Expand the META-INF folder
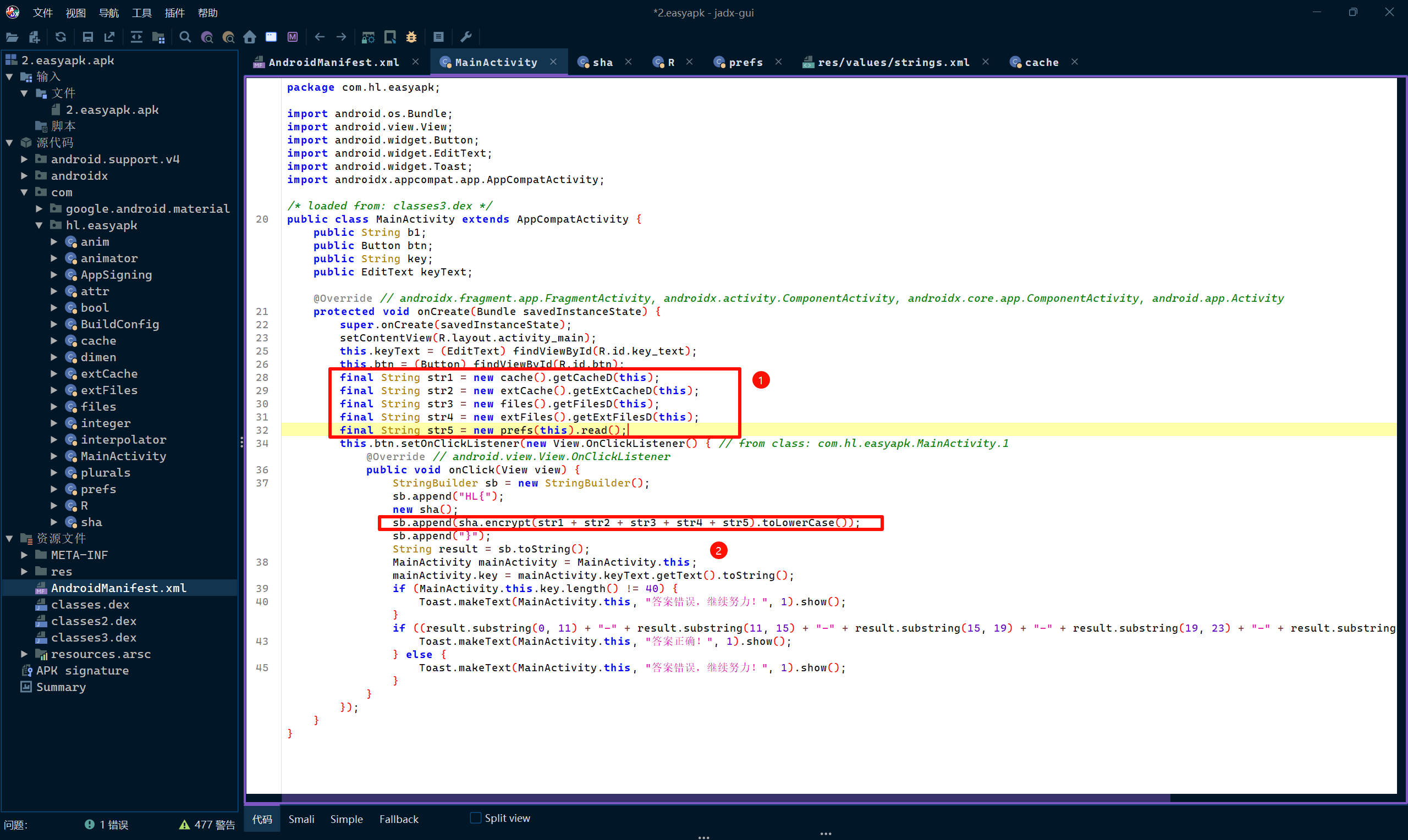Viewport: 1408px width, 840px height. [24, 555]
